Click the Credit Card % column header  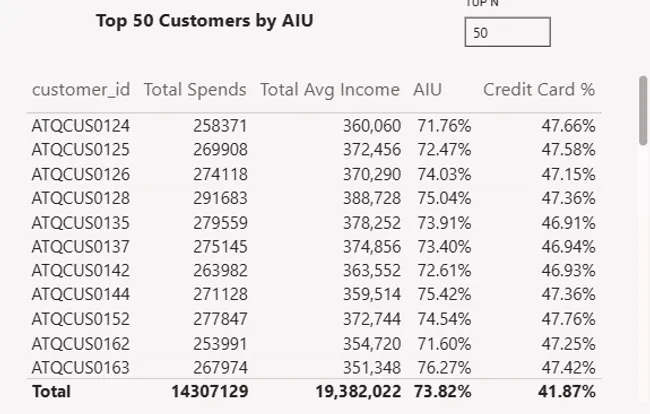click(x=539, y=90)
